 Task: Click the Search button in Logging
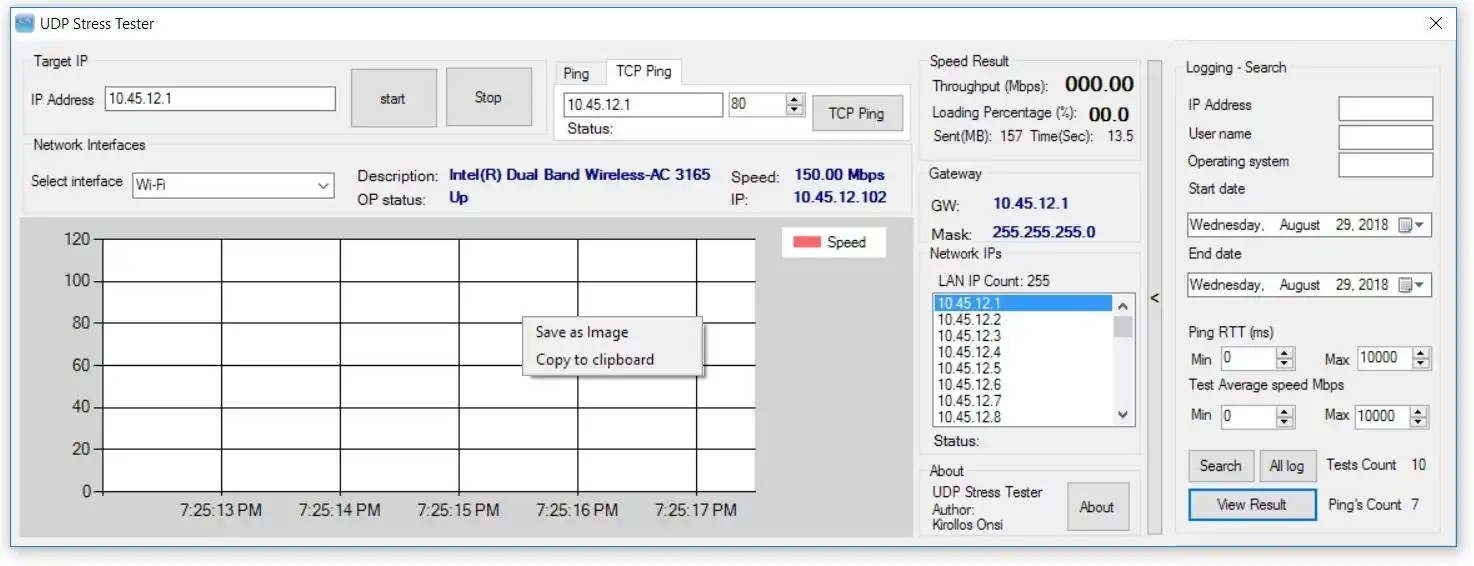[x=1220, y=466]
